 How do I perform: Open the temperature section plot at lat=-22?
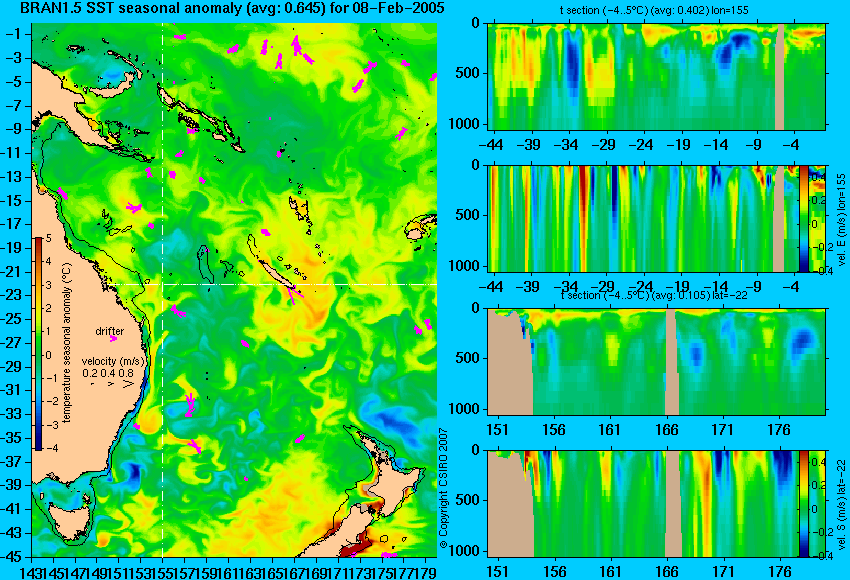click(656, 362)
